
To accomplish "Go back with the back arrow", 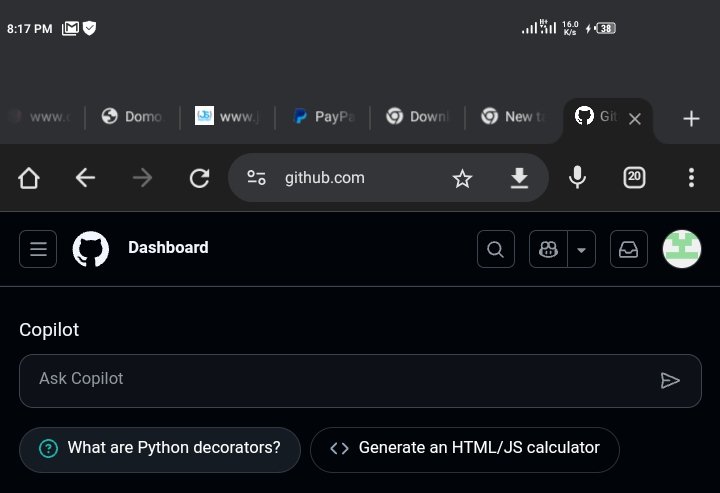I will 85,178.
